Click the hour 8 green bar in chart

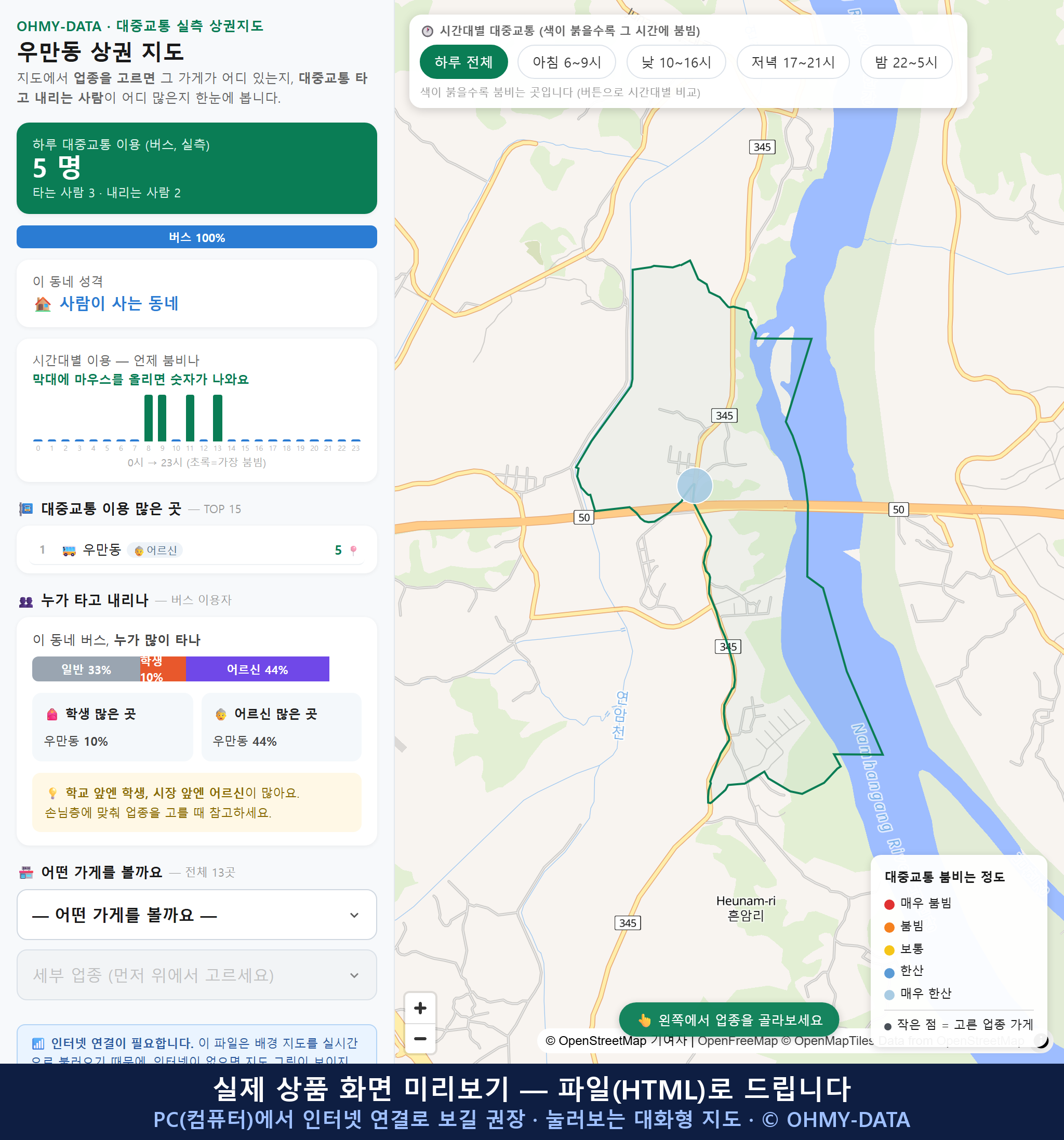(x=149, y=418)
